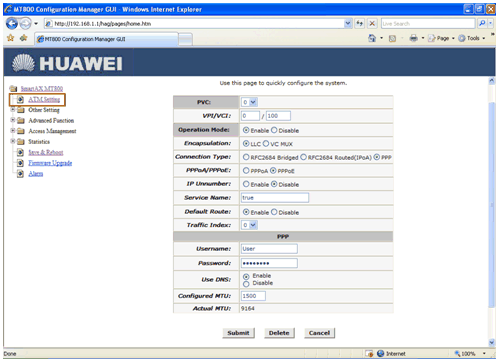Viewport: 501px width, 362px height.
Task: Click the scrollbar down arrow
Action: click(492, 342)
